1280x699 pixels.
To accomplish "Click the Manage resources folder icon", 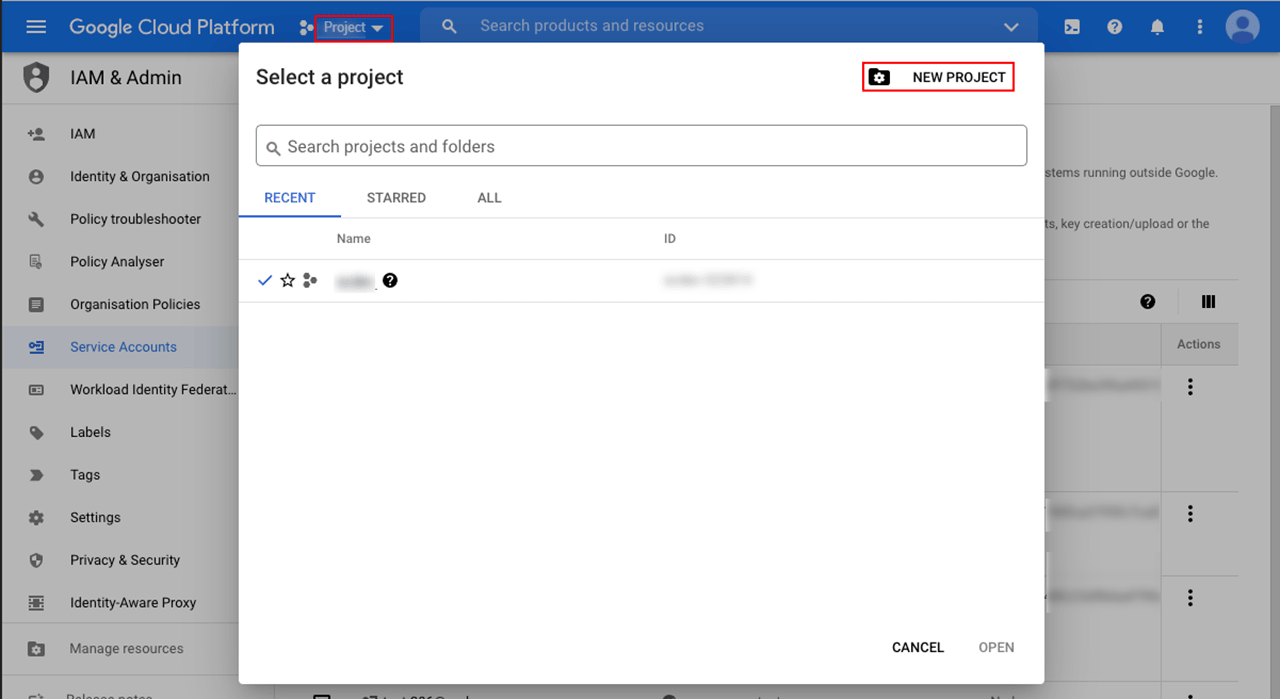I will pos(36,649).
